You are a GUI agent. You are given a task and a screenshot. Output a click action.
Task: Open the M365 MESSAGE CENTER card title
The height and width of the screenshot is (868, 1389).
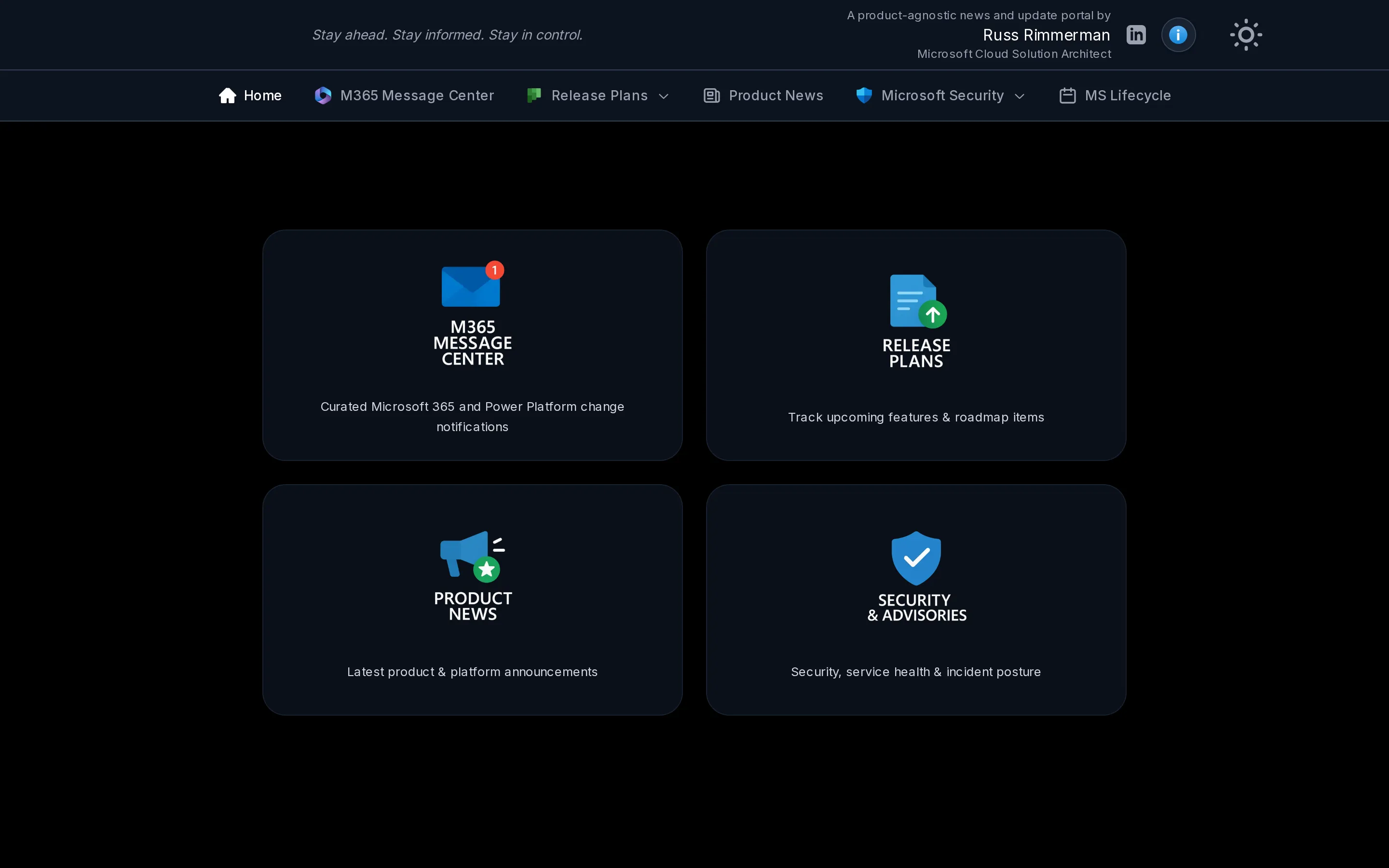pyautogui.click(x=472, y=343)
